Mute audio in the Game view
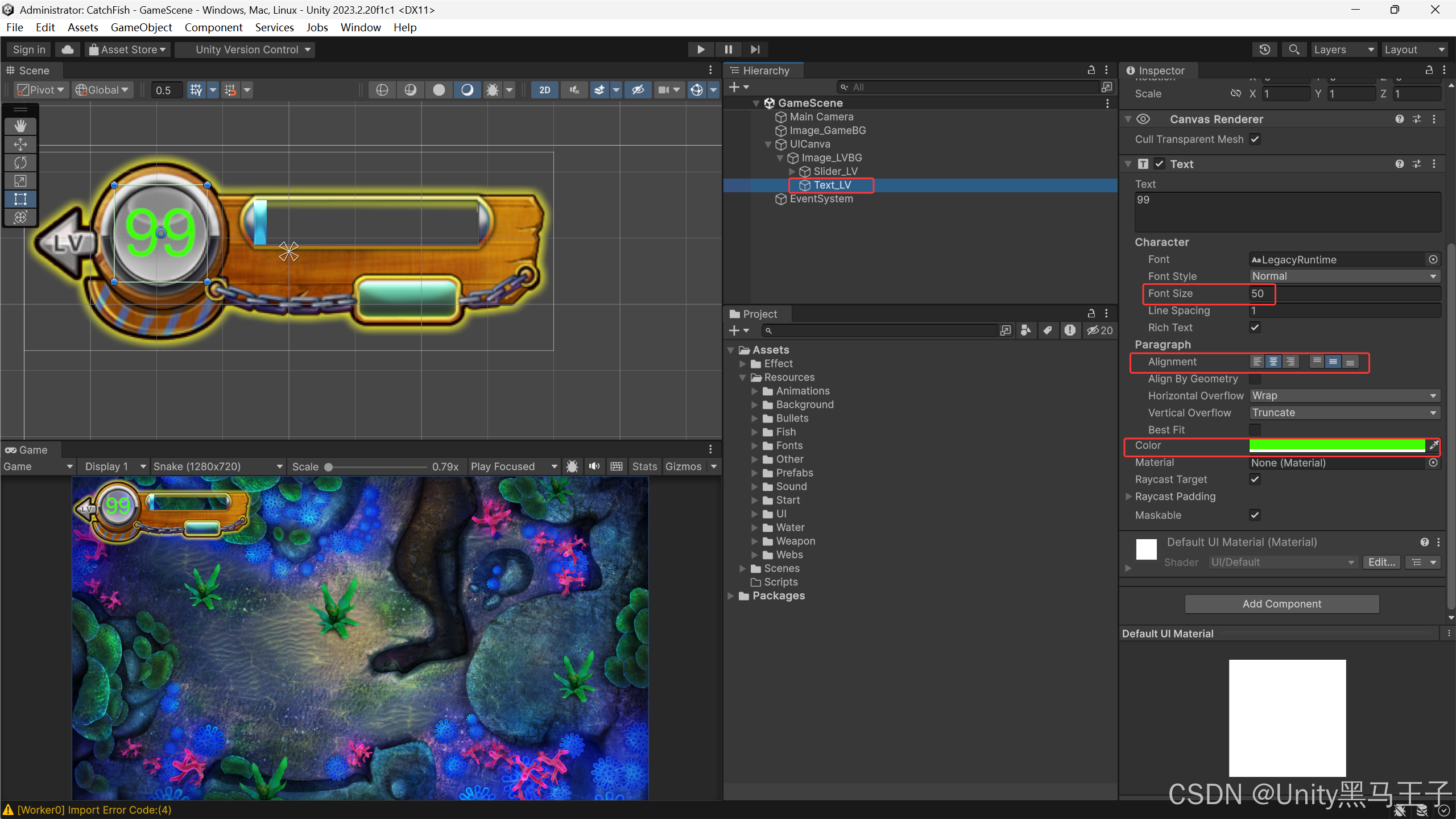 (x=594, y=466)
